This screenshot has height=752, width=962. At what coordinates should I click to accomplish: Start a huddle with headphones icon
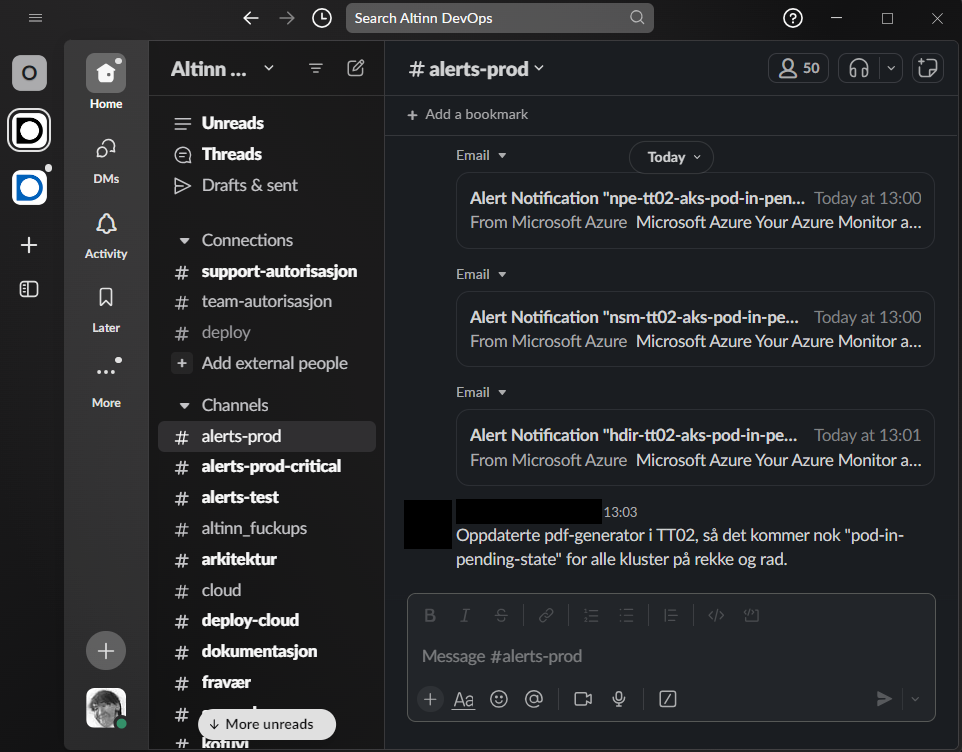859,68
